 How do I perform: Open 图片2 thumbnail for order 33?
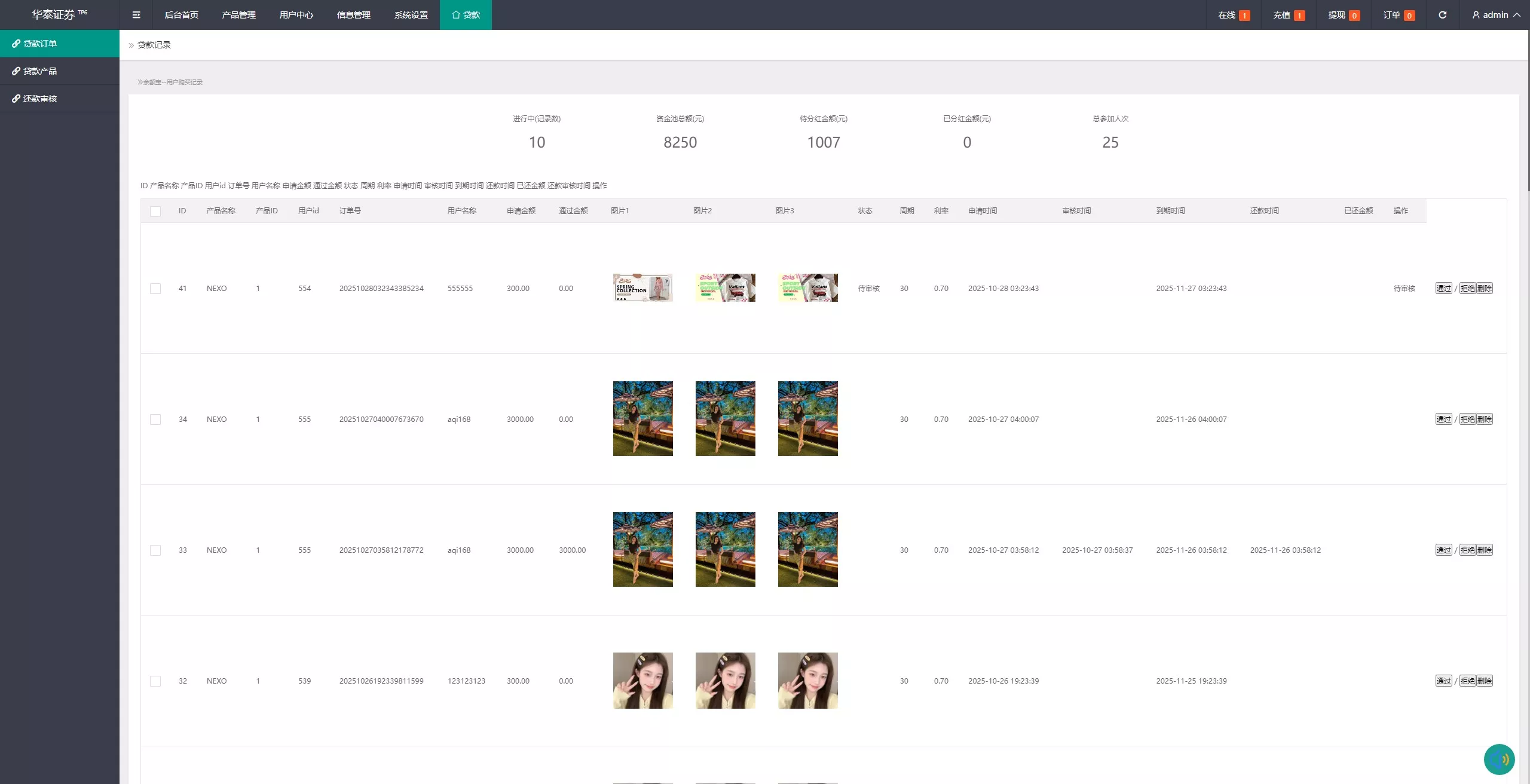pyautogui.click(x=726, y=549)
